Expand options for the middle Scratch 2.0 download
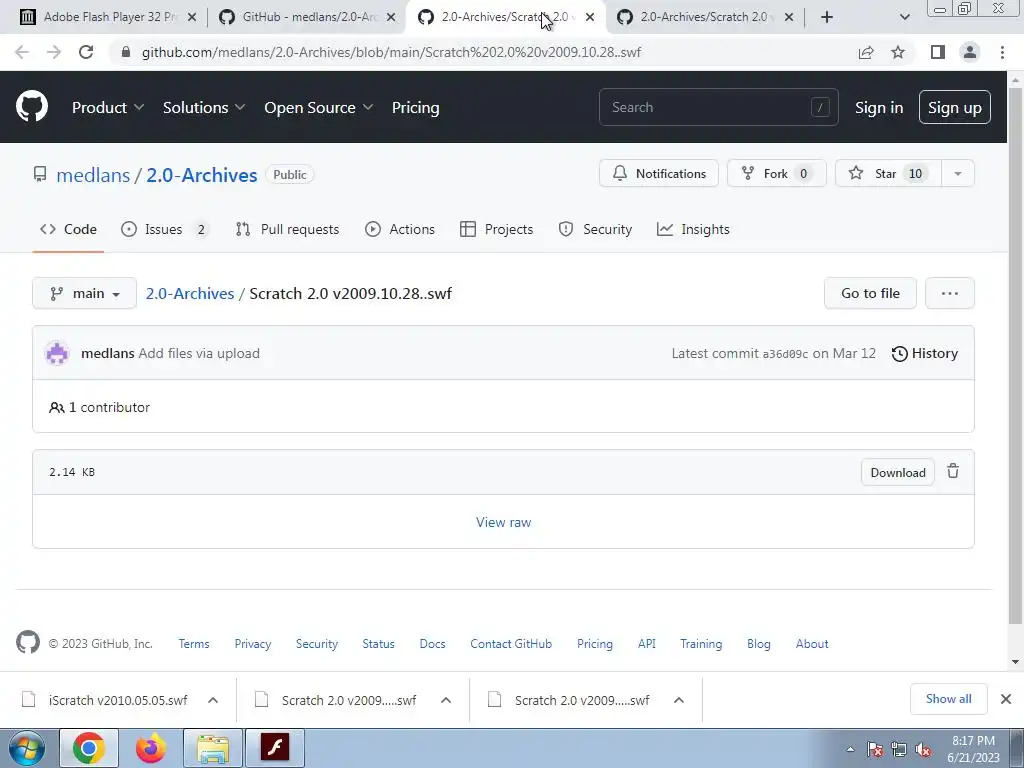The width and height of the screenshot is (1024, 768). (446, 700)
